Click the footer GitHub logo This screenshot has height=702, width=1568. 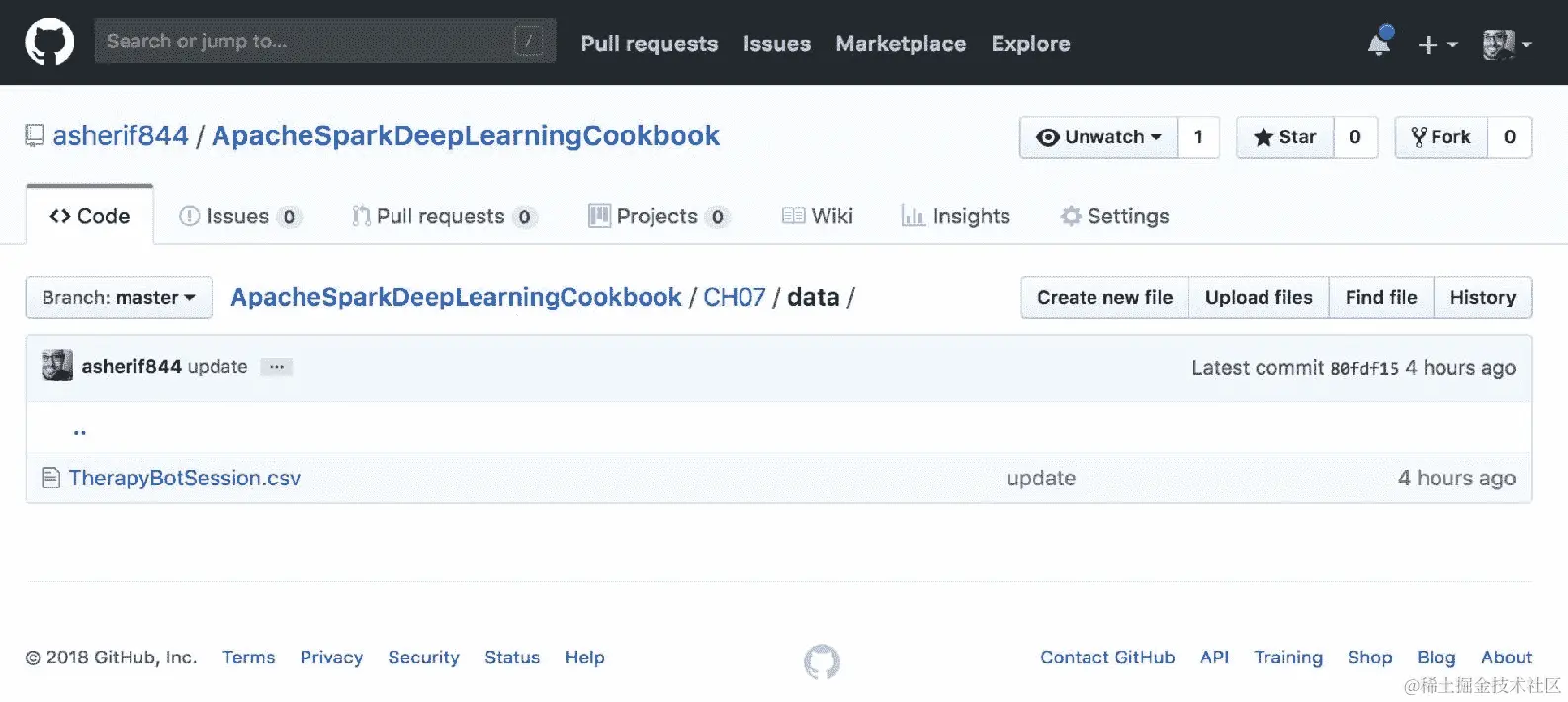click(x=822, y=661)
